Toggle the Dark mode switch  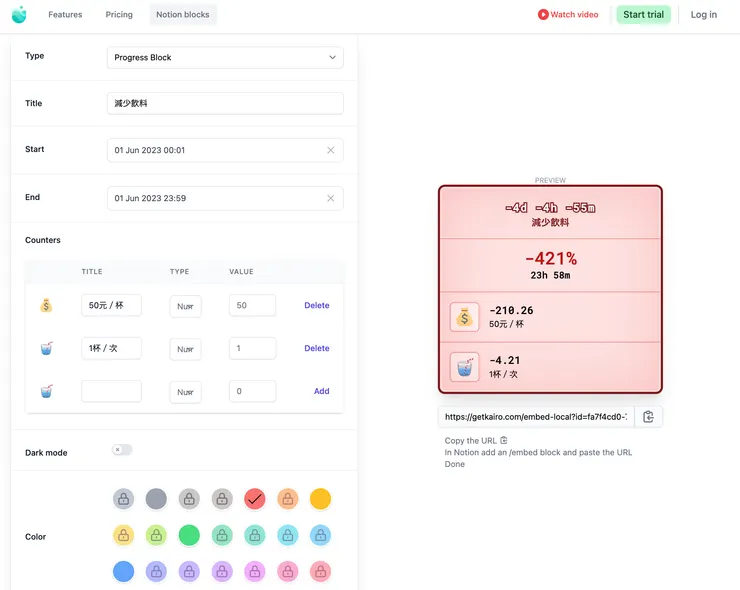pyautogui.click(x=122, y=450)
